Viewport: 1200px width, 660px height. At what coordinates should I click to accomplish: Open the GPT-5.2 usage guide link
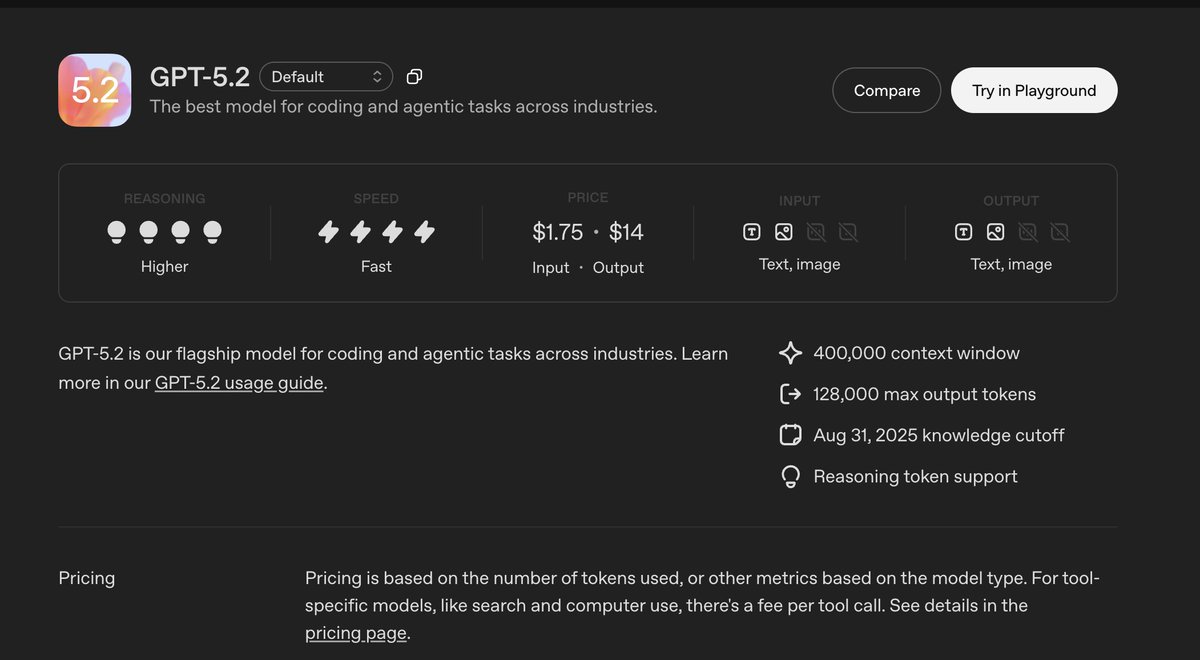pyautogui.click(x=239, y=383)
